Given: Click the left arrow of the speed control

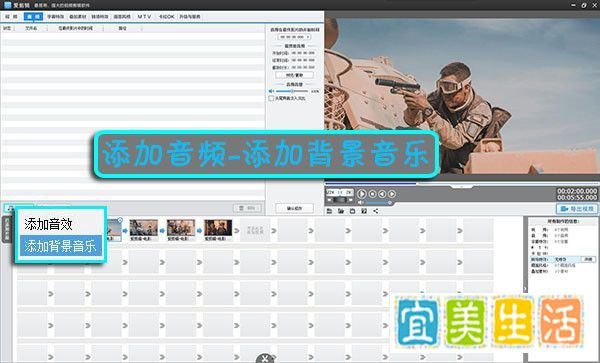Looking at the screenshot, I should pyautogui.click(x=329, y=200).
